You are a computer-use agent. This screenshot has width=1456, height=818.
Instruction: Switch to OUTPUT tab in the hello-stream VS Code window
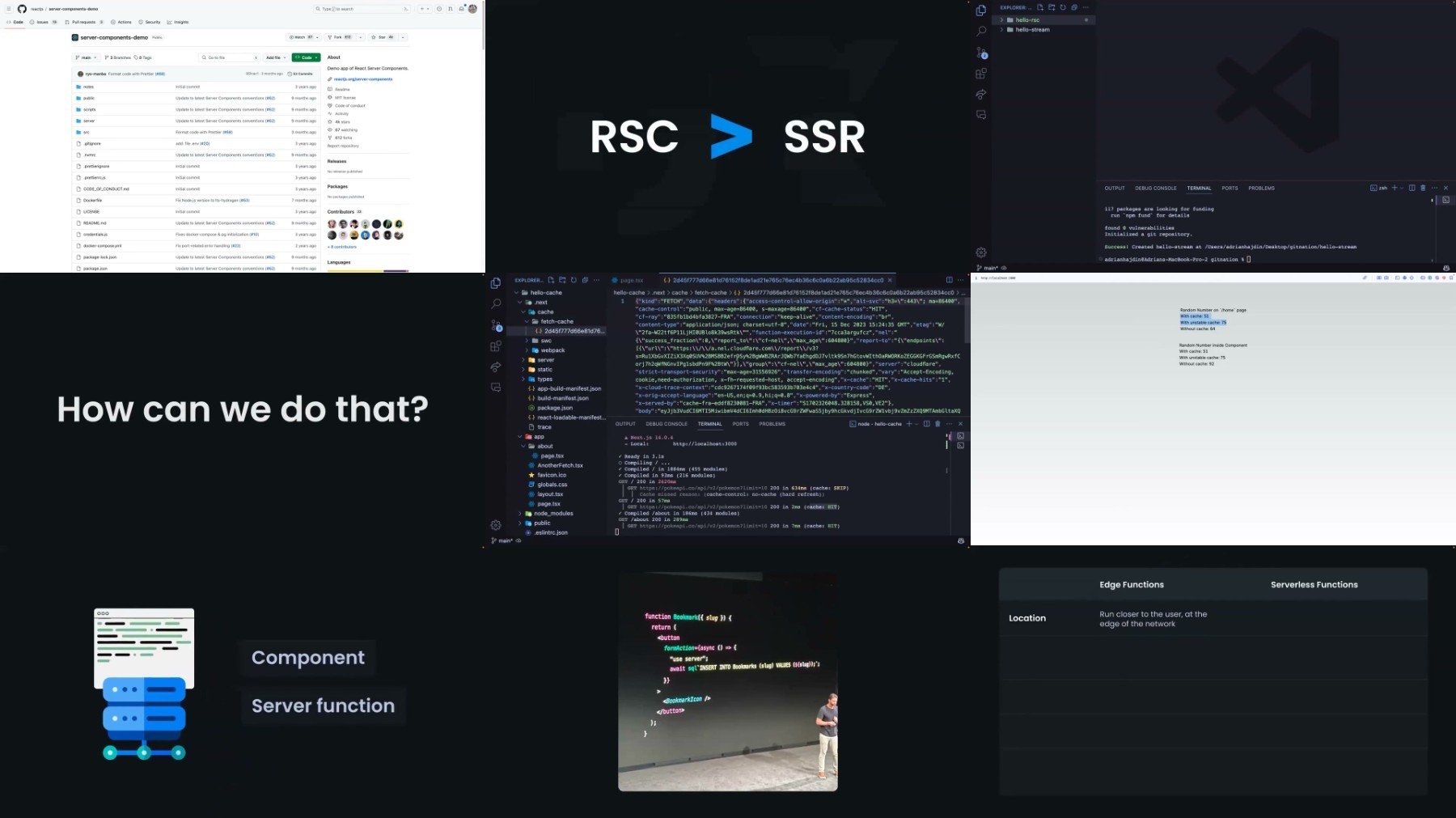[1115, 189]
